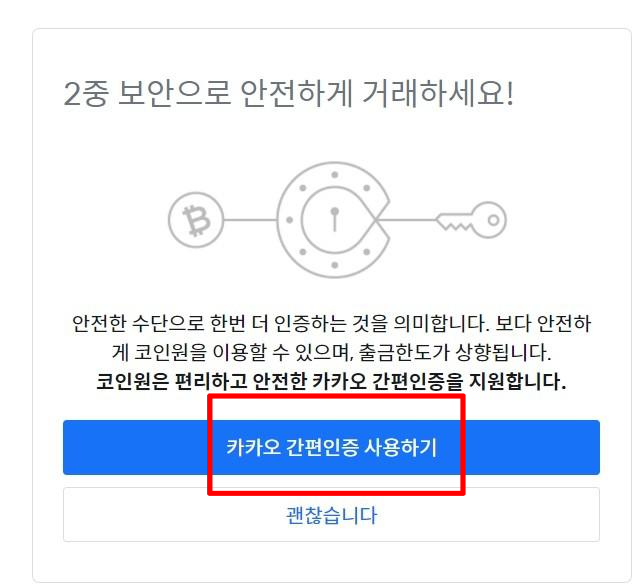Click the bottommost dot on vault ring

pyautogui.click(x=335, y=265)
